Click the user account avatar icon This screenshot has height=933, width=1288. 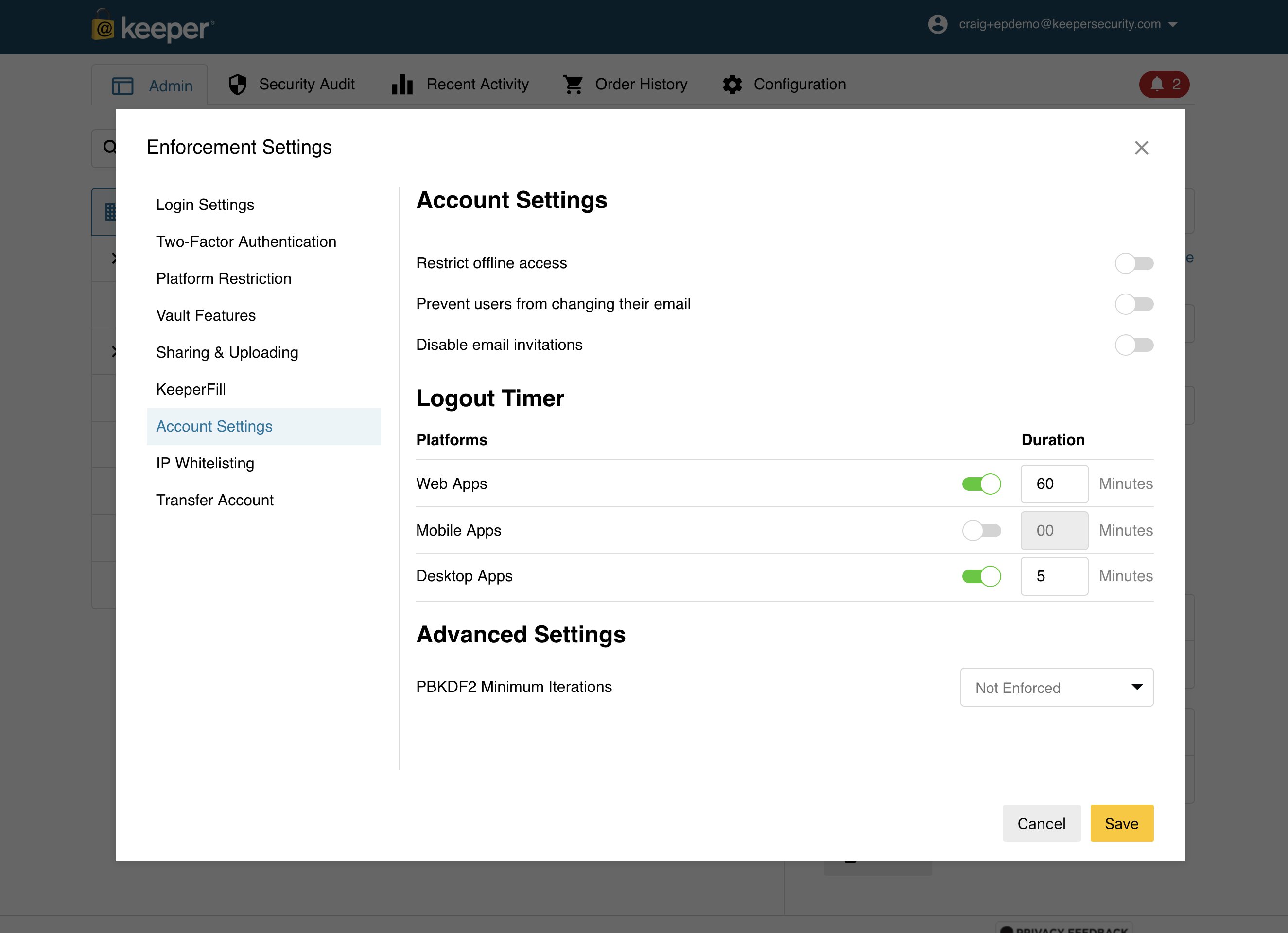tap(938, 24)
